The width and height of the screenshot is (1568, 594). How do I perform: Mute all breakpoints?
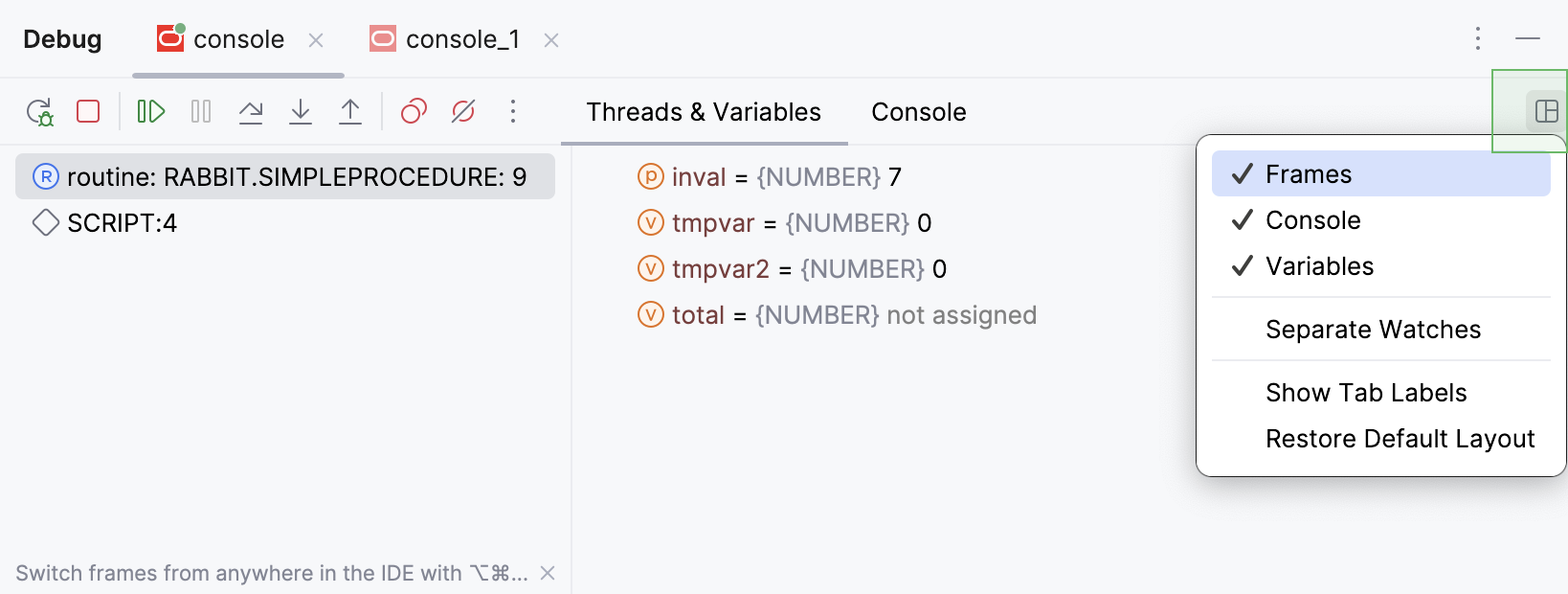463,112
